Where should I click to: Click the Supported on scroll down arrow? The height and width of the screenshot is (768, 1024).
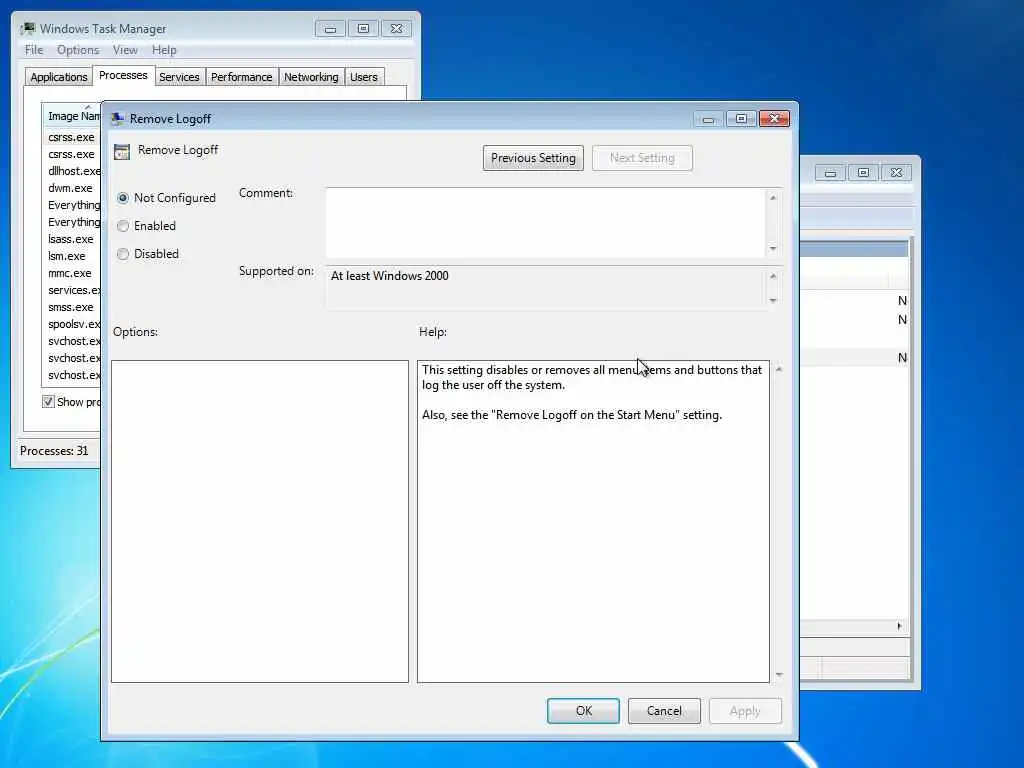[773, 301]
